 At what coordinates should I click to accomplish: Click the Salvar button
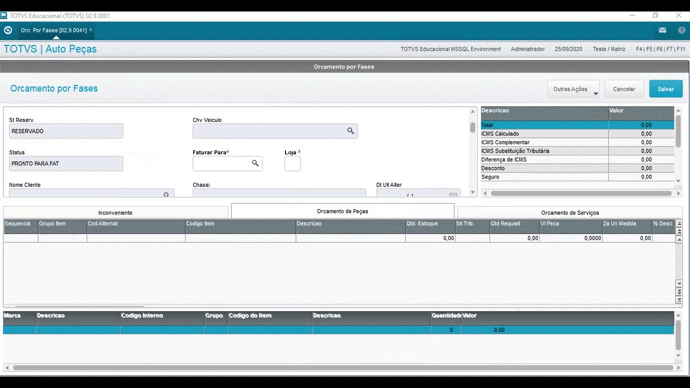tap(666, 89)
